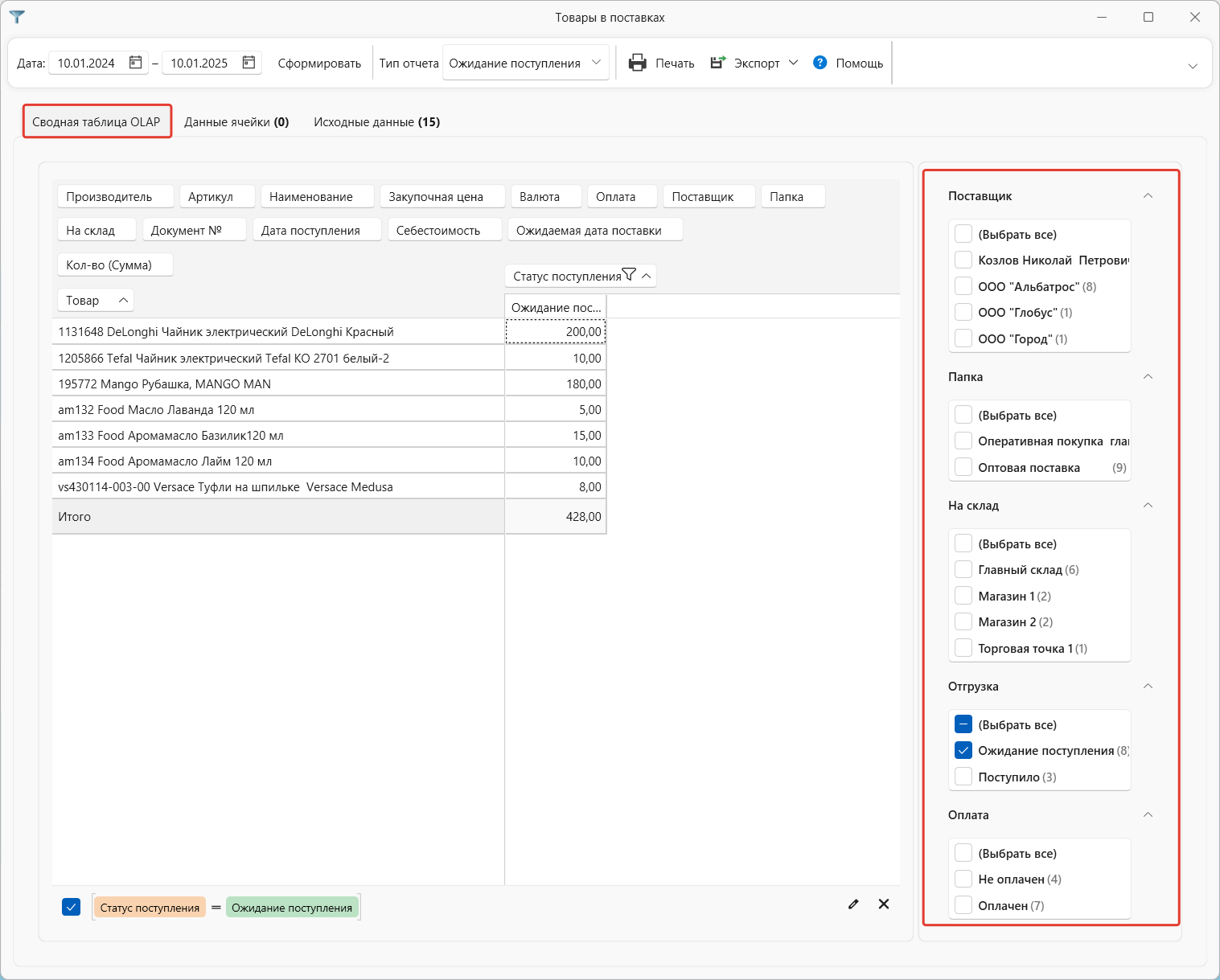Viewport: 1220px width, 980px height.
Task: Click the Себестоимость field button
Action: click(x=445, y=231)
